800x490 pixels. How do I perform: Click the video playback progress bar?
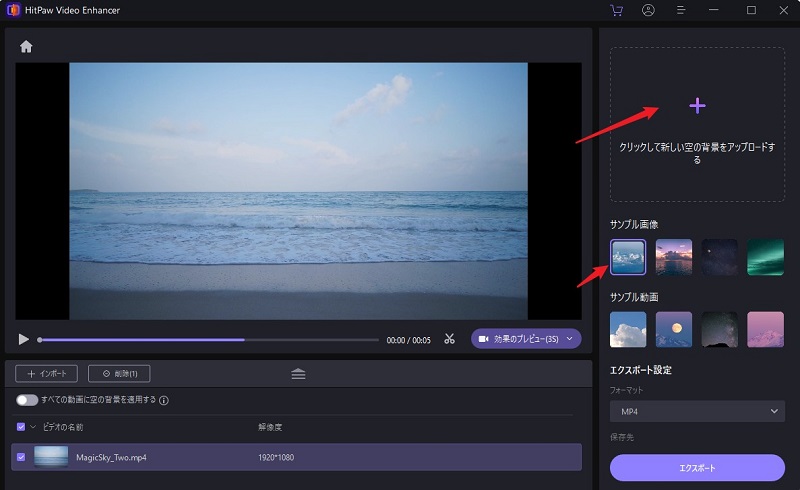click(x=208, y=340)
